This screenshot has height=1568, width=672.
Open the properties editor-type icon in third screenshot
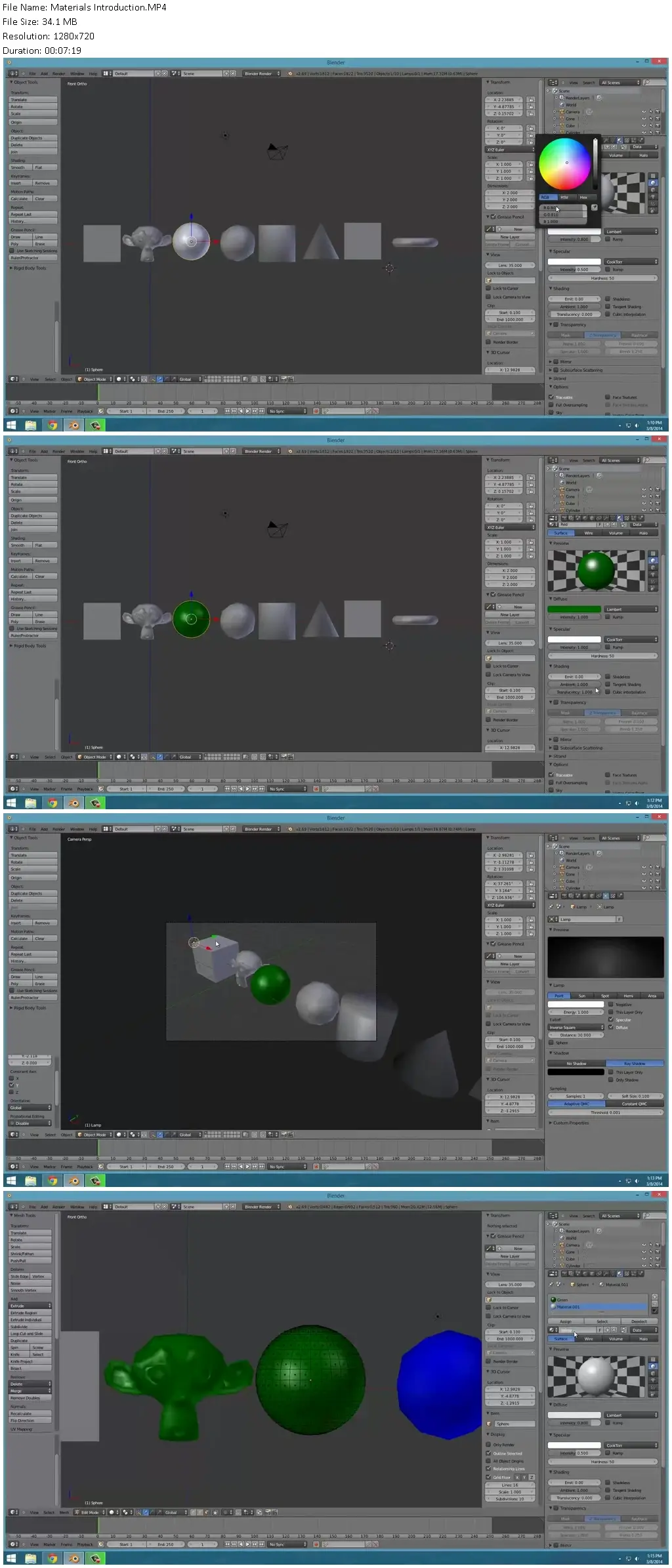[x=553, y=896]
